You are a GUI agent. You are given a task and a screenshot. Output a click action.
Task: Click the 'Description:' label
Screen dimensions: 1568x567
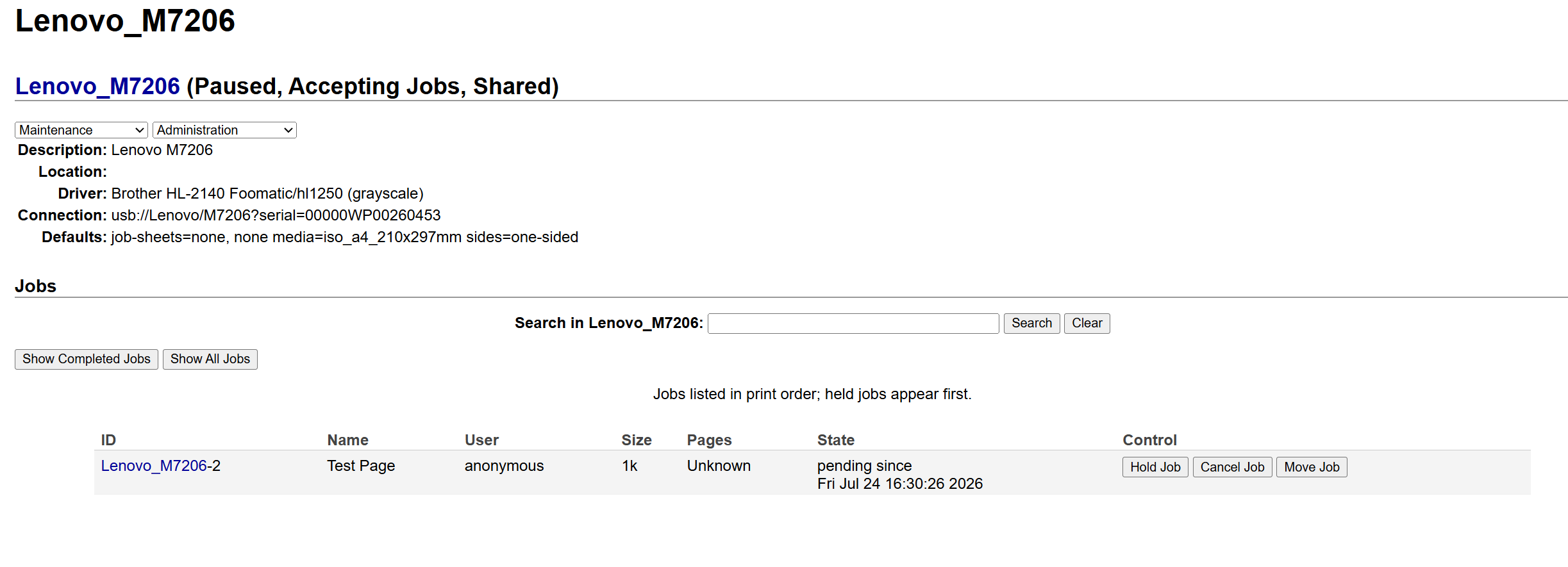tap(62, 150)
